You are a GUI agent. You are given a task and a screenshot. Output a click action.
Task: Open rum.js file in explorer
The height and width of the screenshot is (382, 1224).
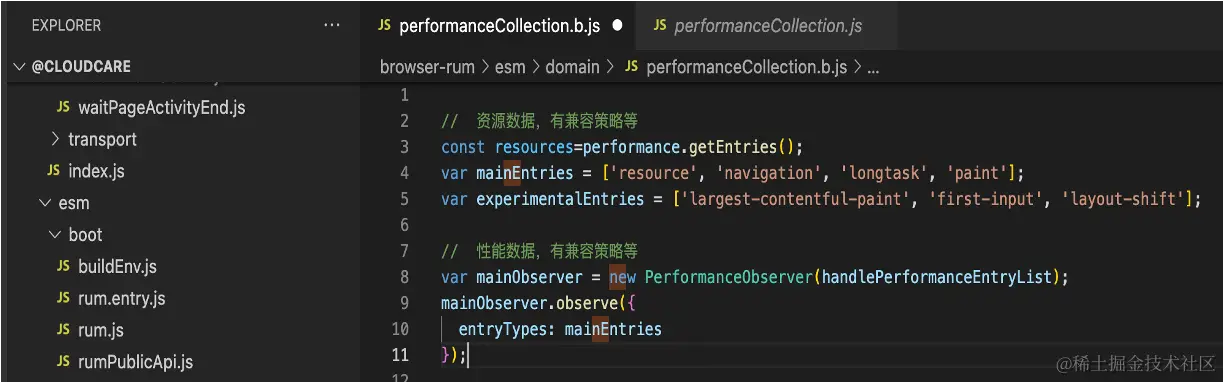[101, 330]
